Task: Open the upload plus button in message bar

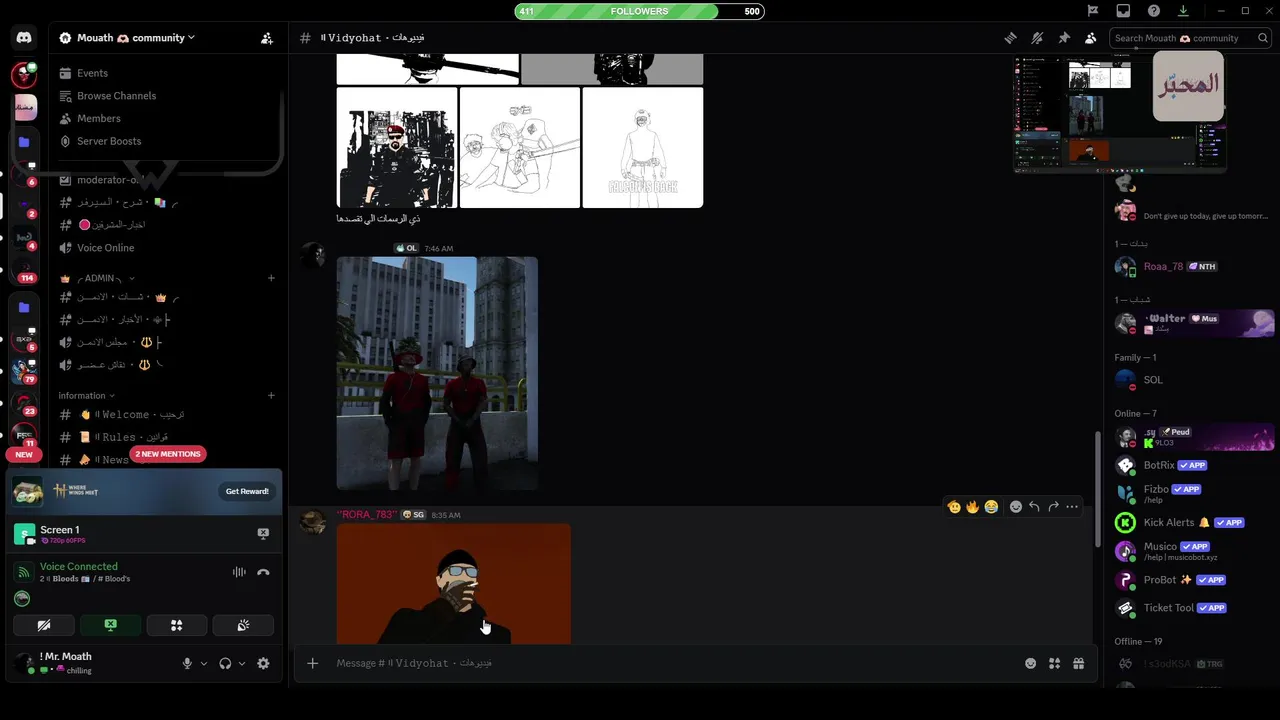Action: point(313,663)
